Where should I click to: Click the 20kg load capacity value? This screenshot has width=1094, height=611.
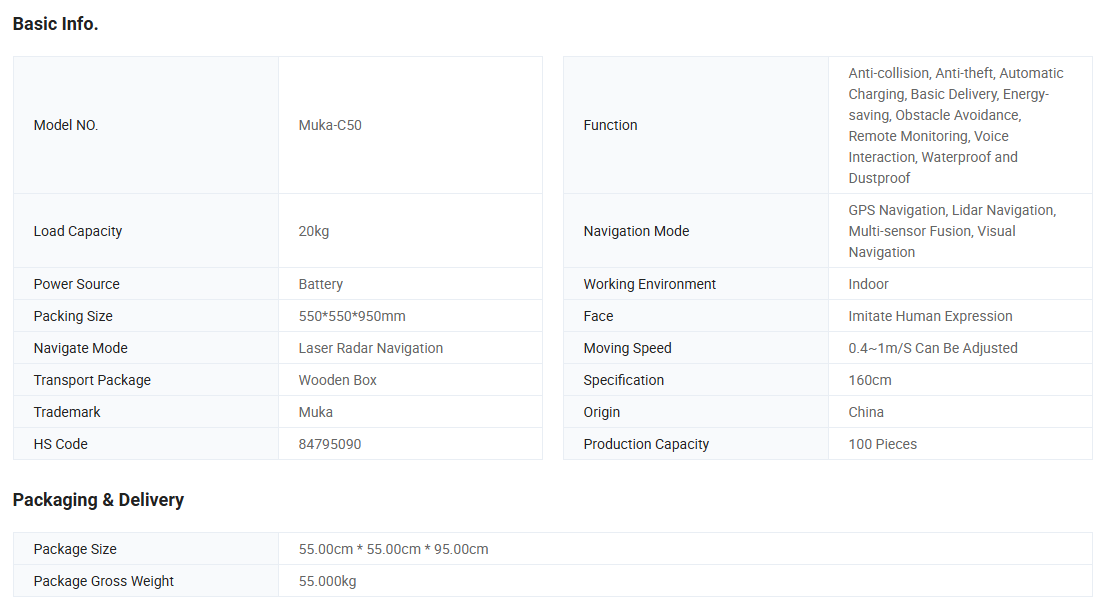pyautogui.click(x=314, y=231)
